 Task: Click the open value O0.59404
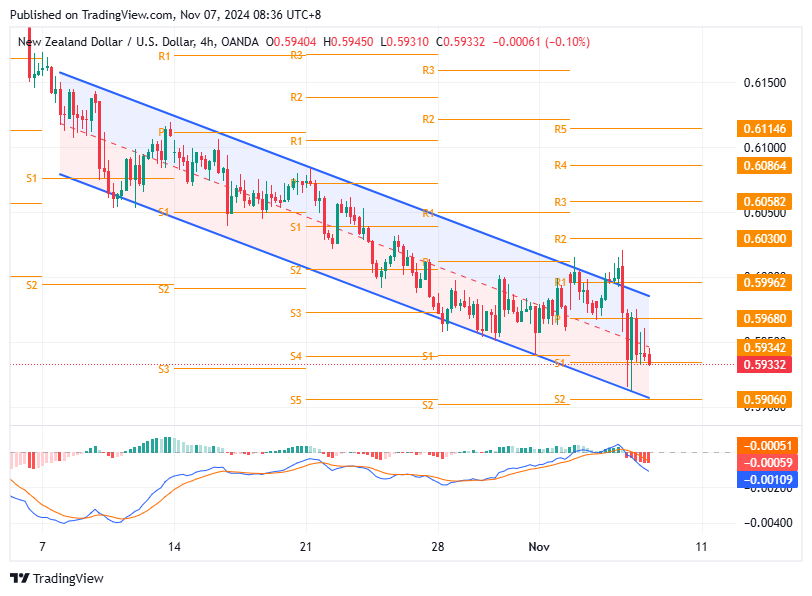[291, 42]
